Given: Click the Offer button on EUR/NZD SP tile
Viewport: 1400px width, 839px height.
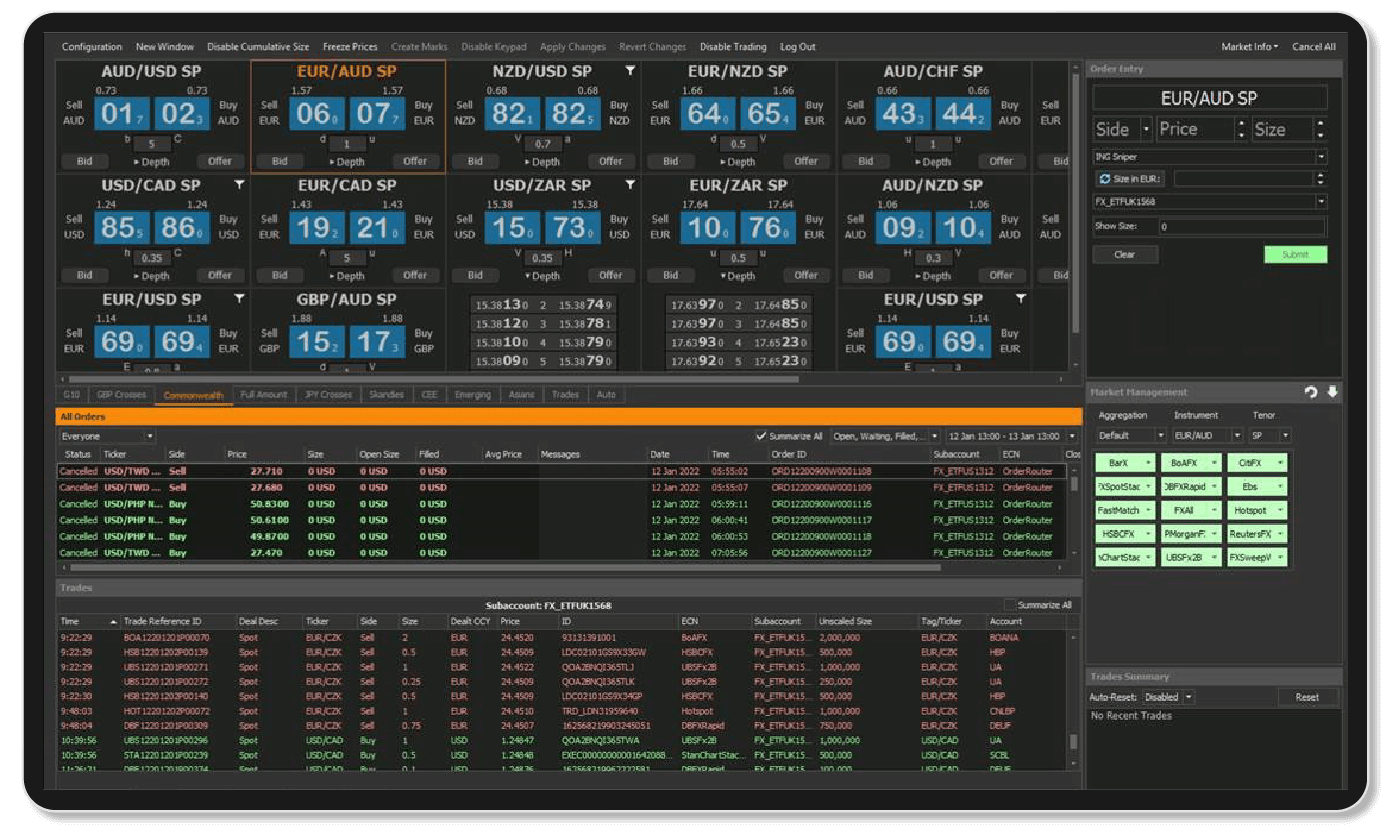Looking at the screenshot, I should (x=806, y=161).
